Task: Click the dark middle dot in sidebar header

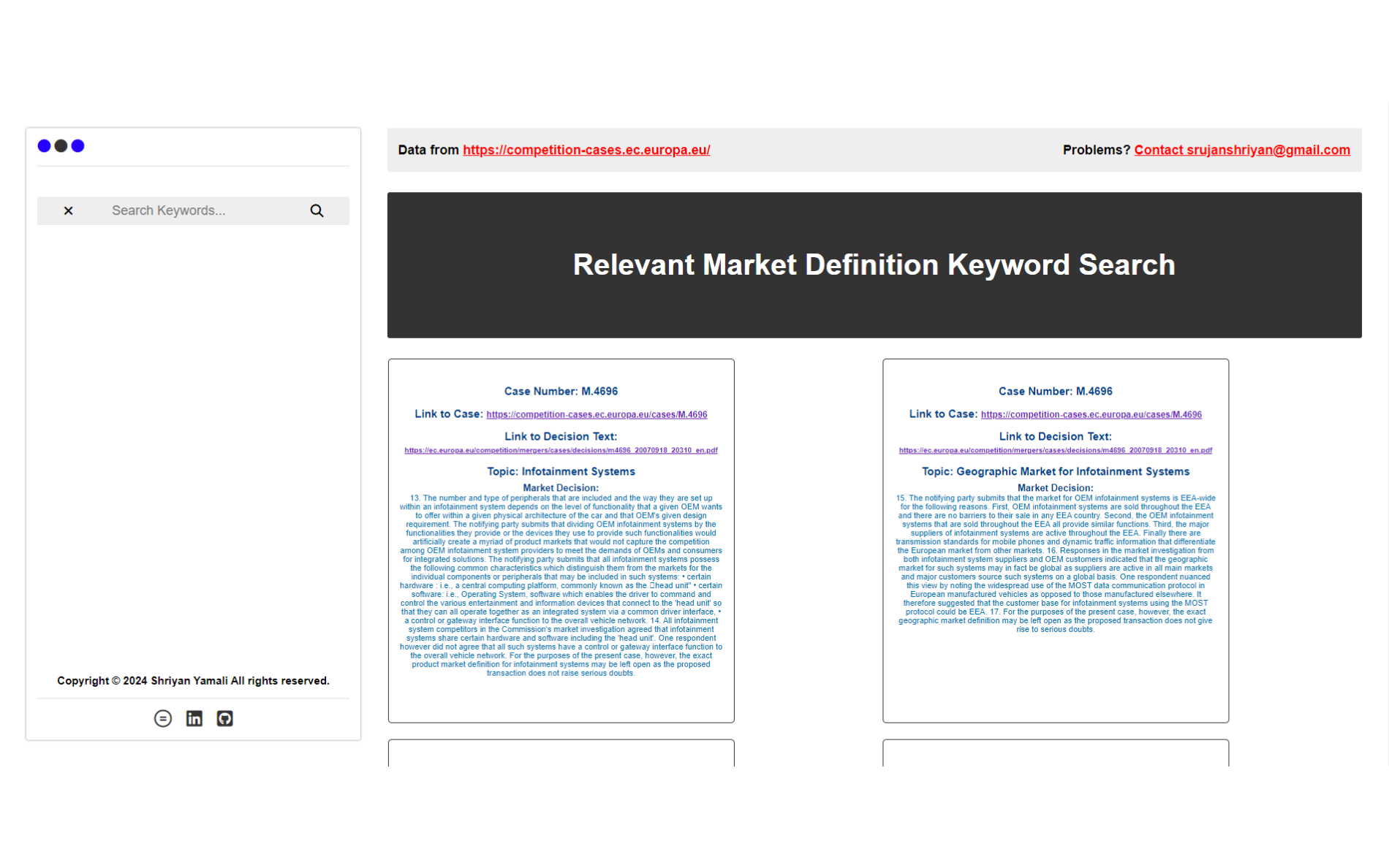Action: pyautogui.click(x=61, y=146)
